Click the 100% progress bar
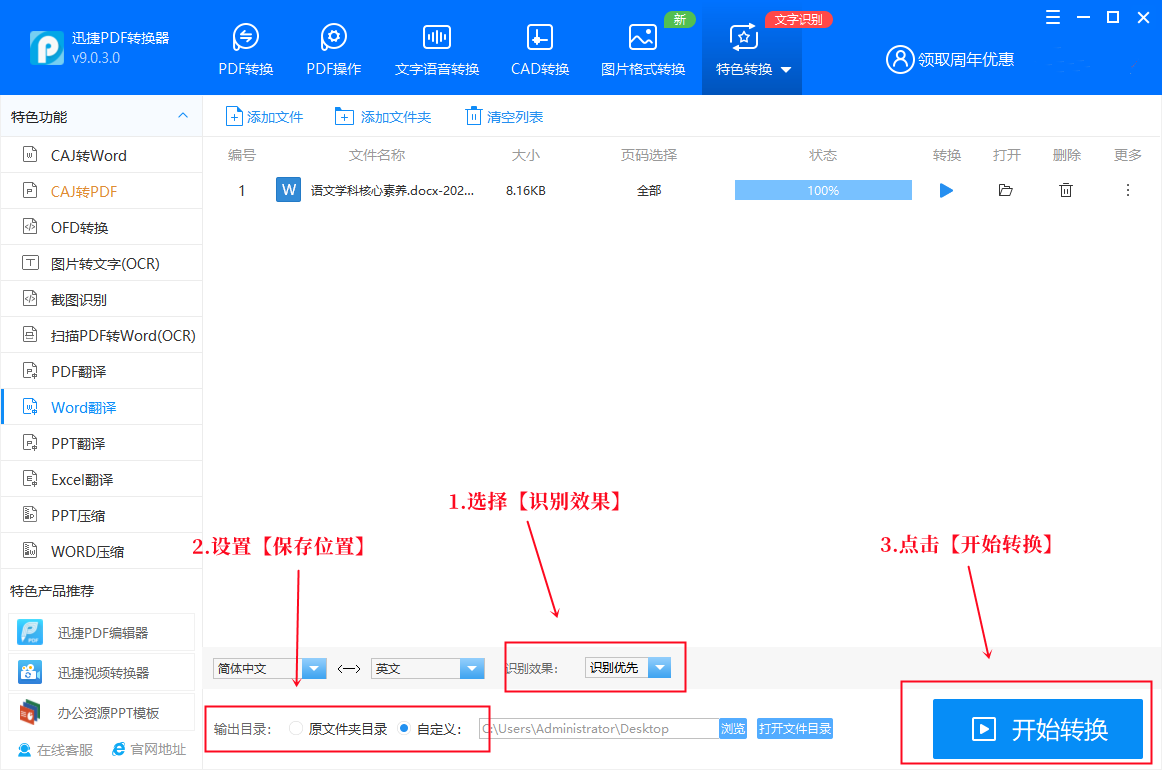Screen dimensions: 1162x770 click(x=823, y=190)
